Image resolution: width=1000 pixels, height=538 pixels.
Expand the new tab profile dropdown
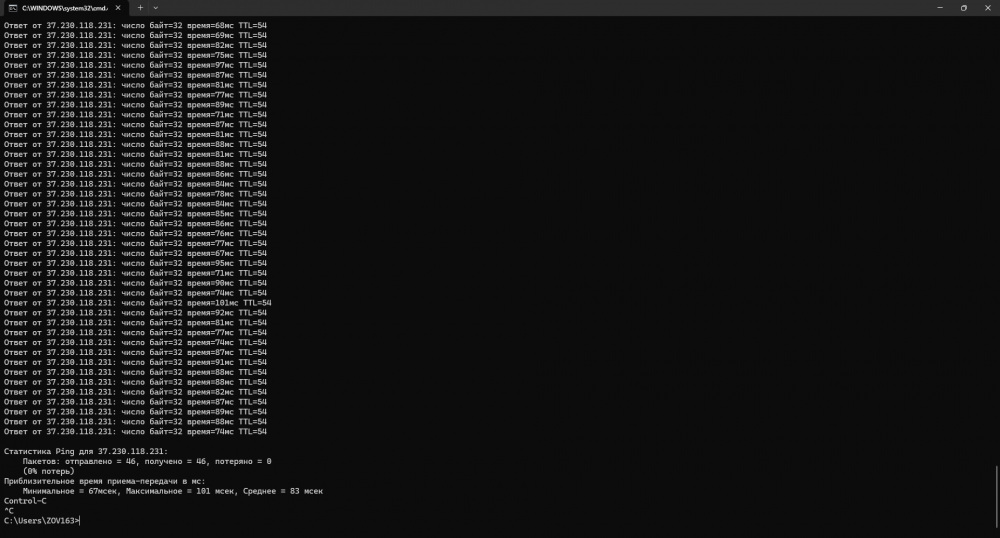pyautogui.click(x=156, y=8)
